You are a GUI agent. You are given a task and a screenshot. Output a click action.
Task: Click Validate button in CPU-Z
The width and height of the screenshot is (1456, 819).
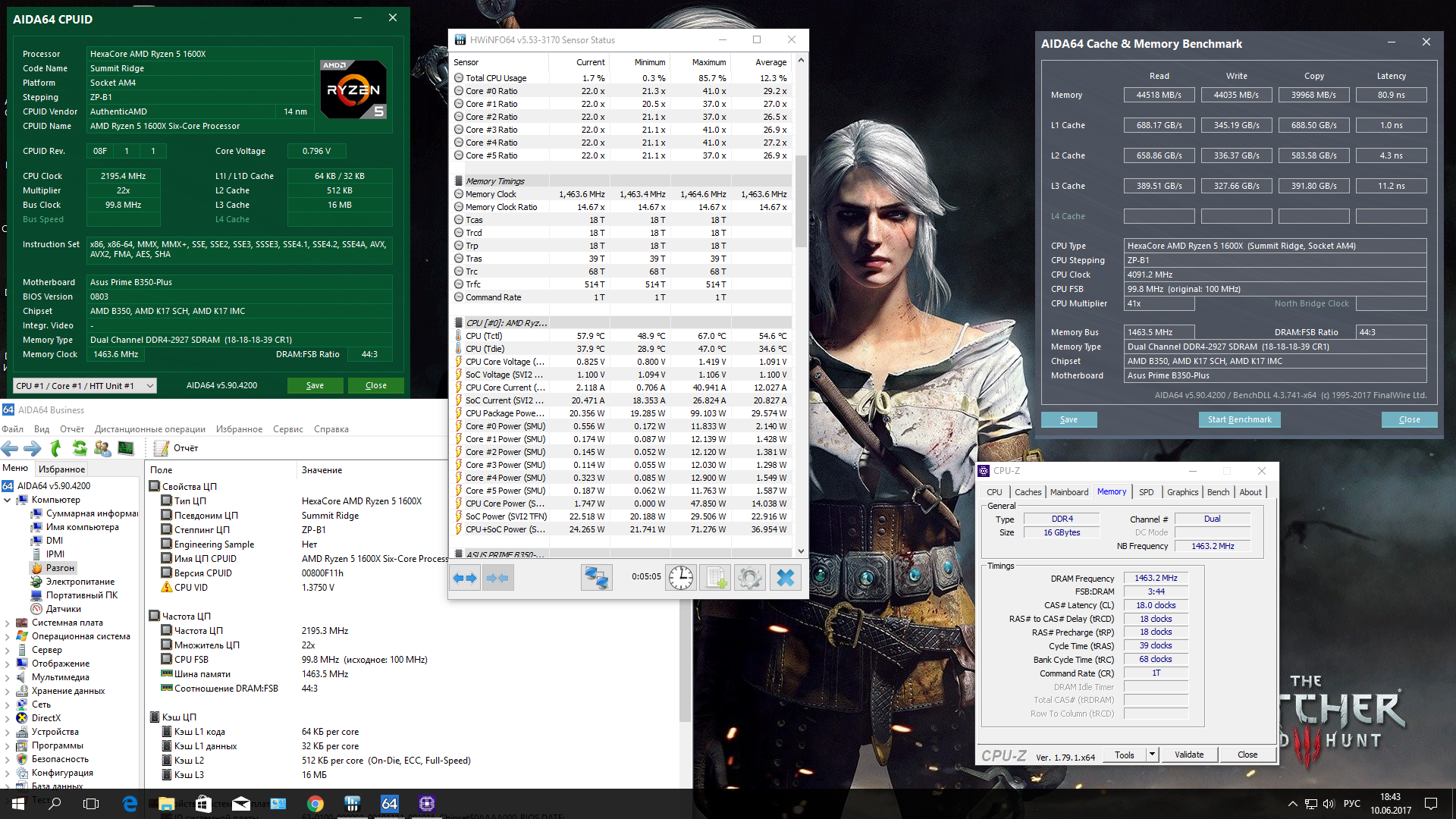[x=1188, y=755]
